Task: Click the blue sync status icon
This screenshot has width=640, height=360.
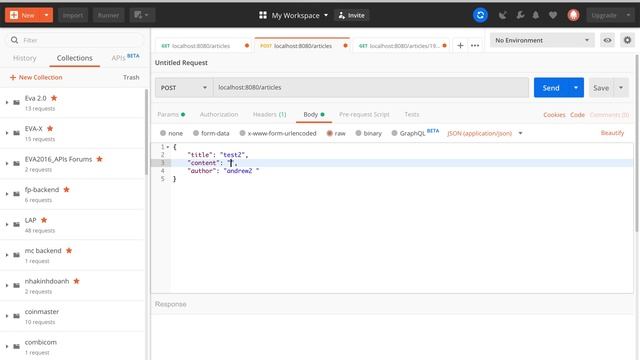Action: [480, 15]
